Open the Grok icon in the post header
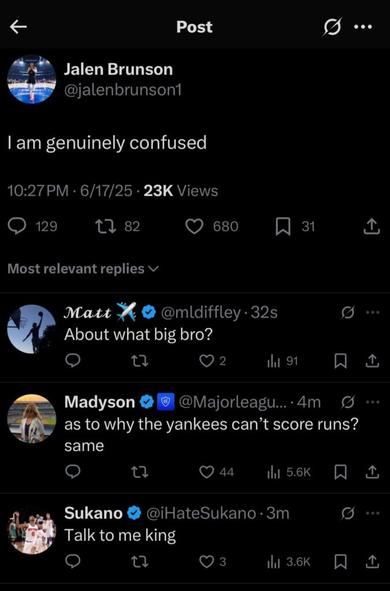Screen dimensions: 390x591 point(332,27)
